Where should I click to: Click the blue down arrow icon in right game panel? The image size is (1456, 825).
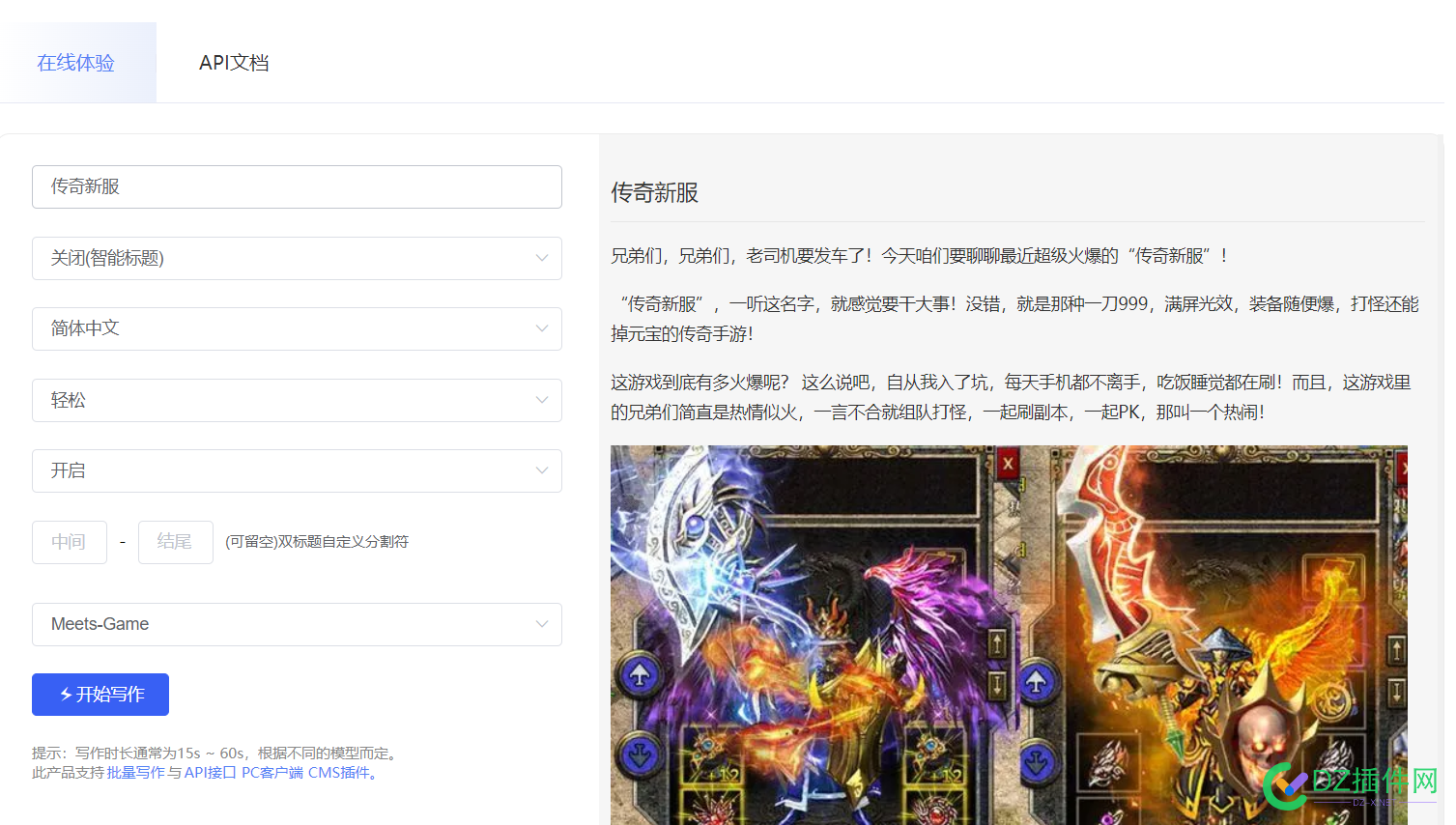click(1036, 762)
